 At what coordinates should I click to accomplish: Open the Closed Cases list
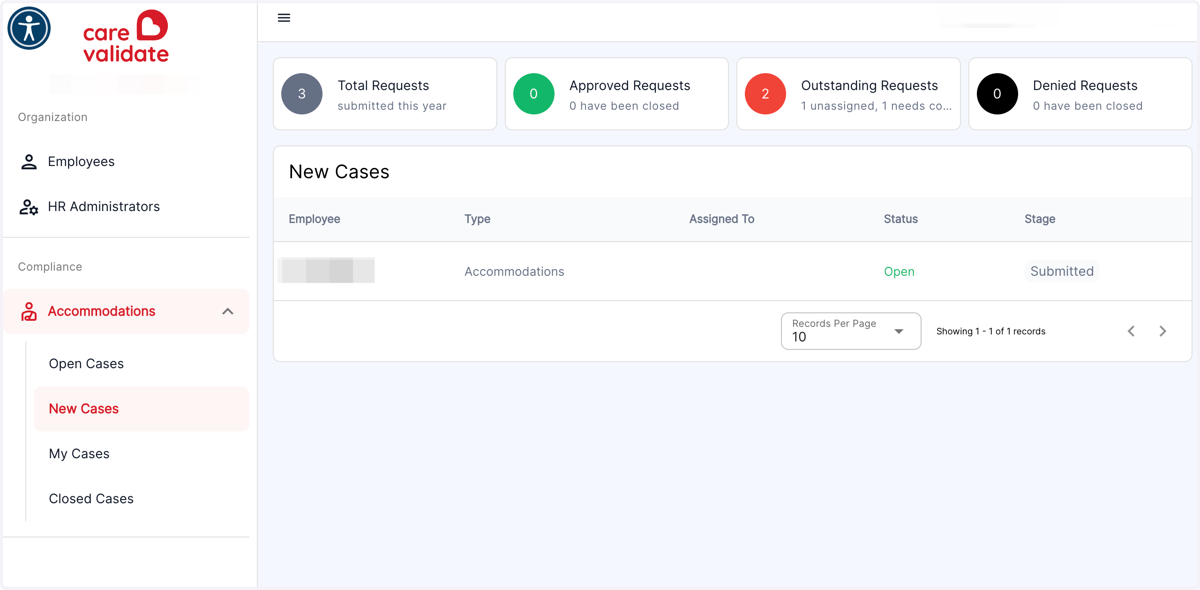coord(141,499)
